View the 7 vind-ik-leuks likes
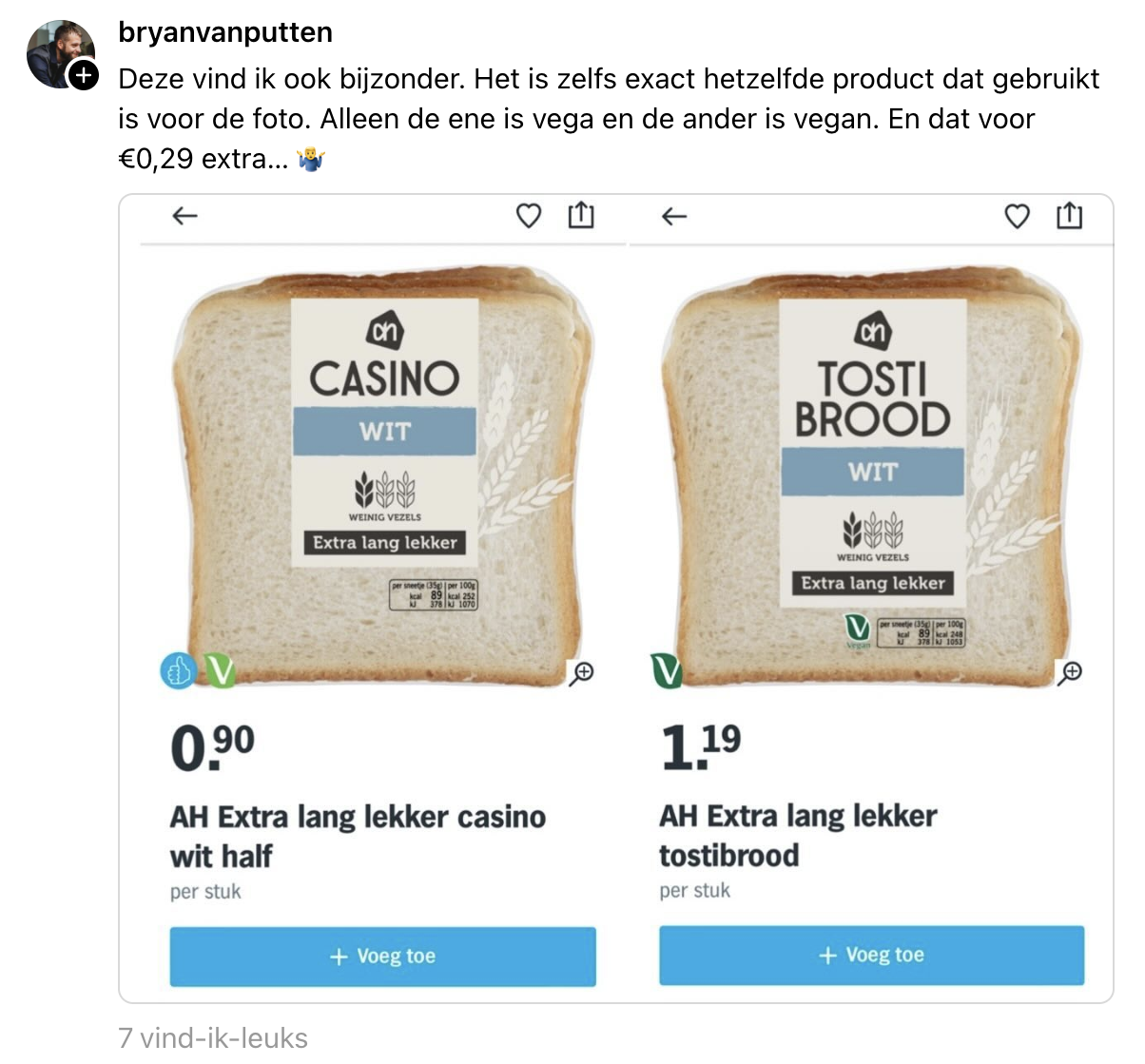The image size is (1145, 1064). pos(213,1037)
